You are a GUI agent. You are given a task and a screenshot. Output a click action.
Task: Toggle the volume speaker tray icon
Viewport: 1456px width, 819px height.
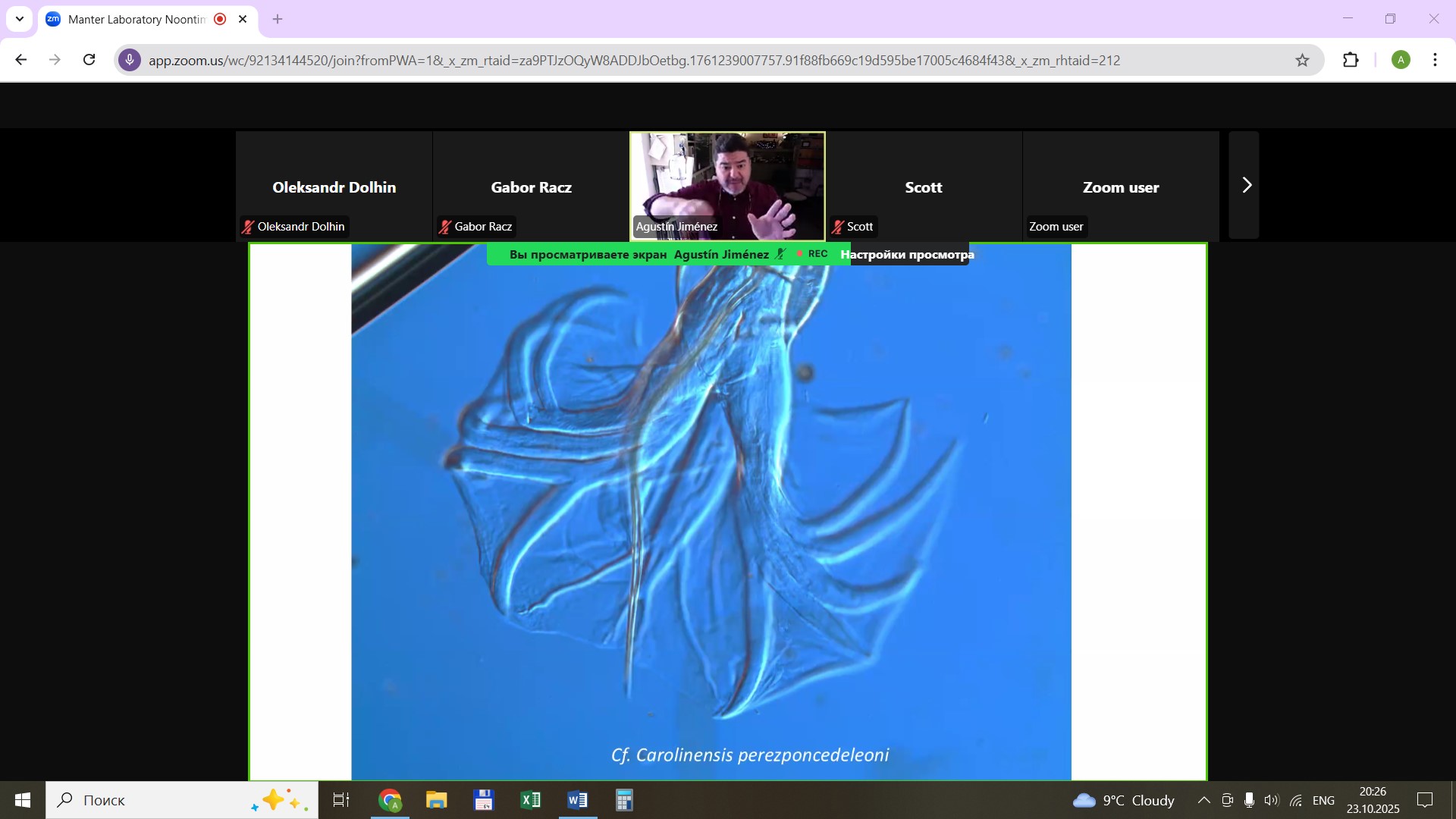coord(1272,800)
